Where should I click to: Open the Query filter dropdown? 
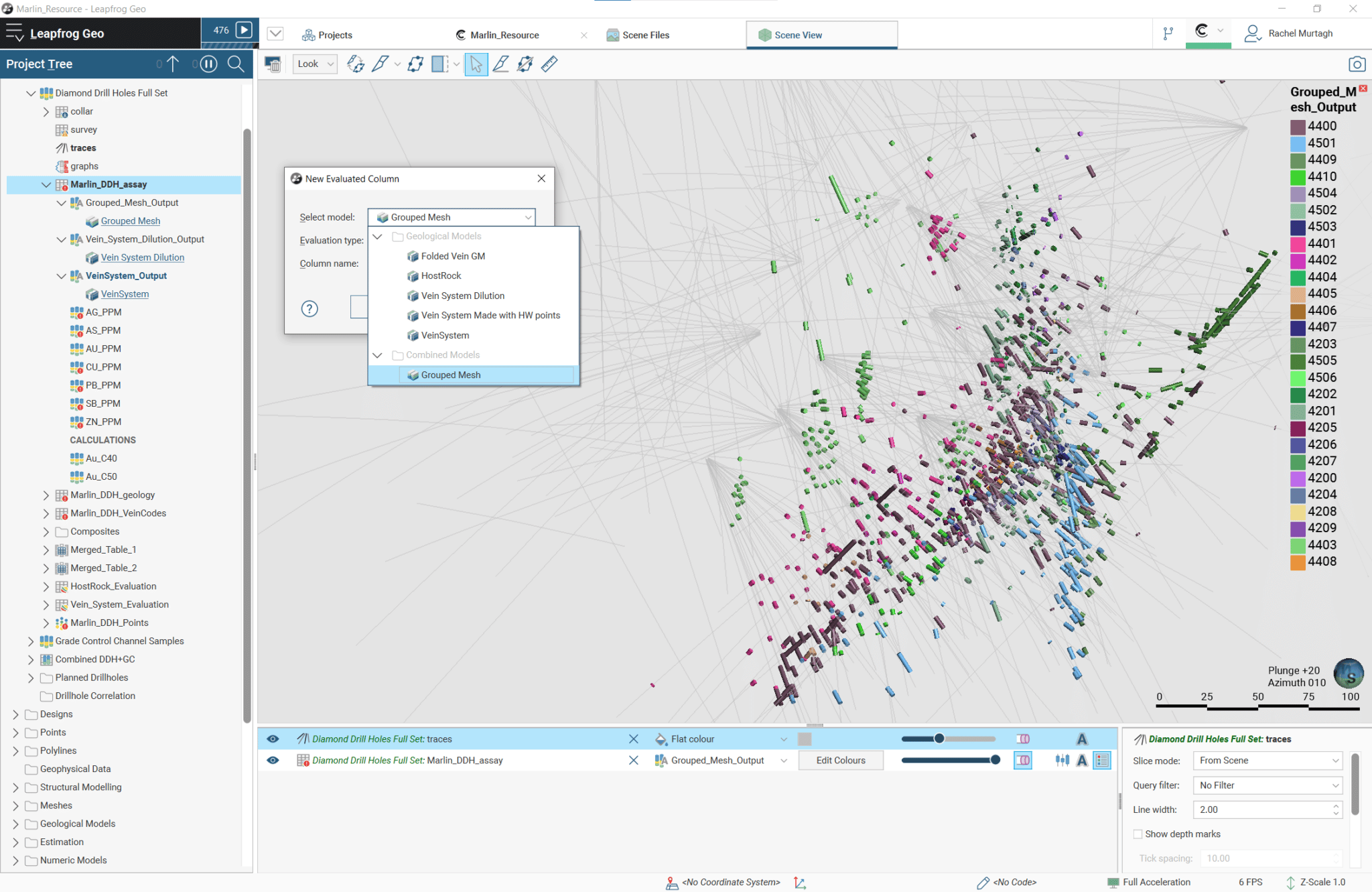click(1268, 785)
